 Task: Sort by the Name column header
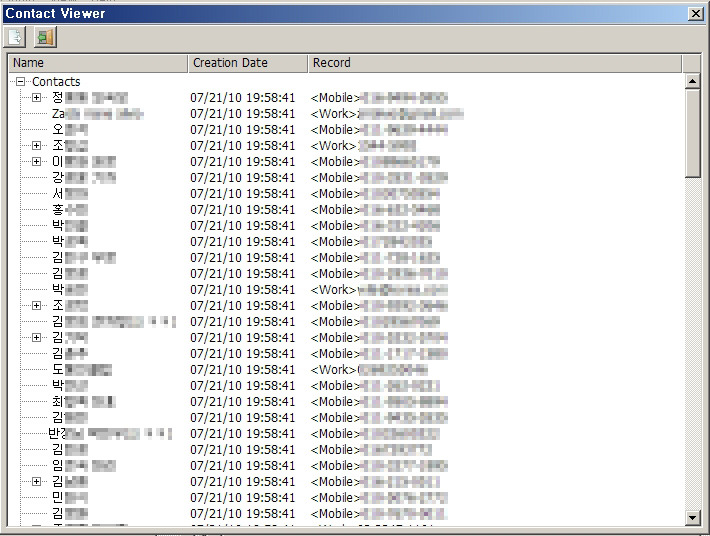pos(97,63)
